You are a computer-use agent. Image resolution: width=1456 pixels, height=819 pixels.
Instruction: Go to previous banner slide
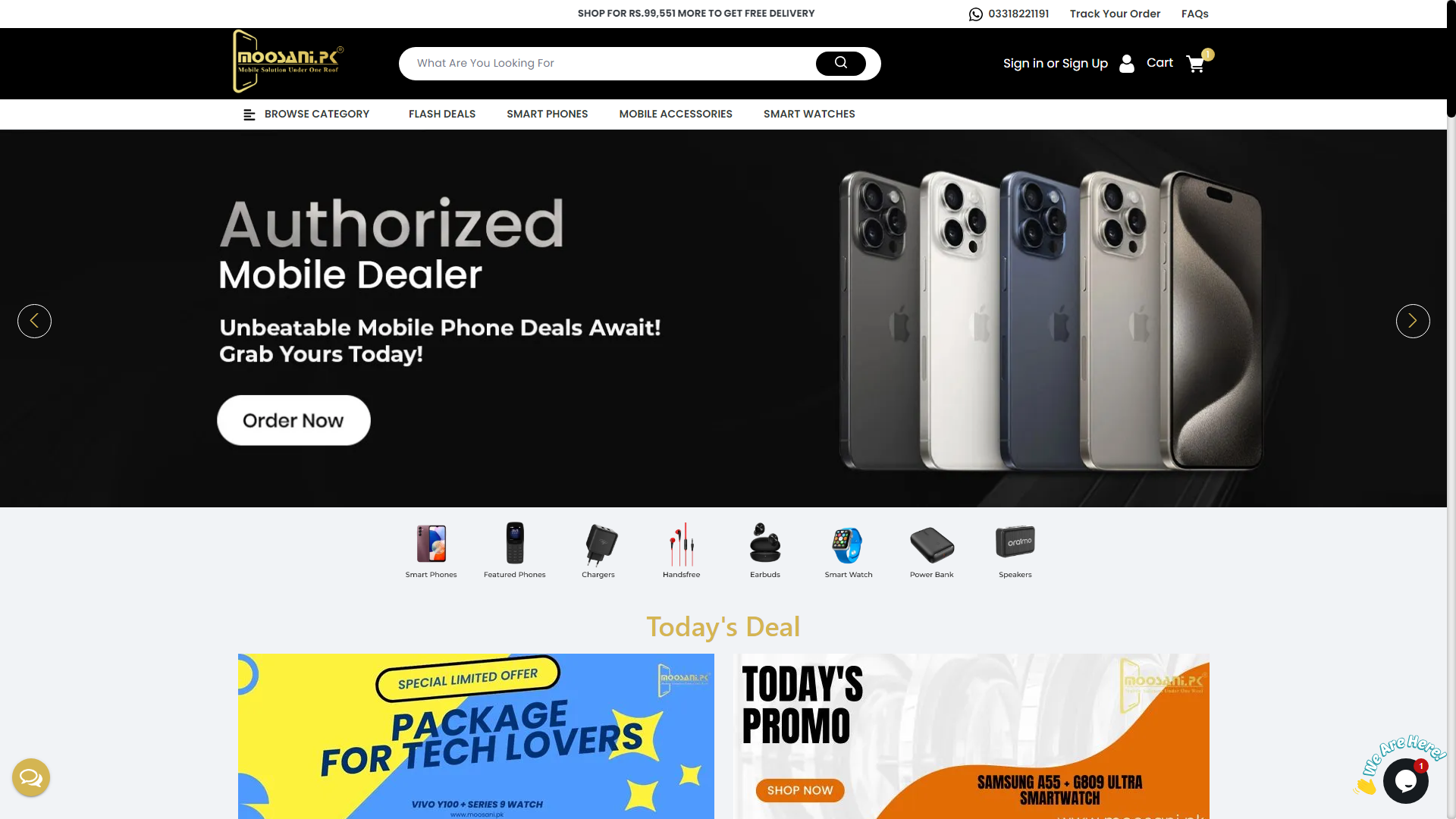[x=34, y=321]
